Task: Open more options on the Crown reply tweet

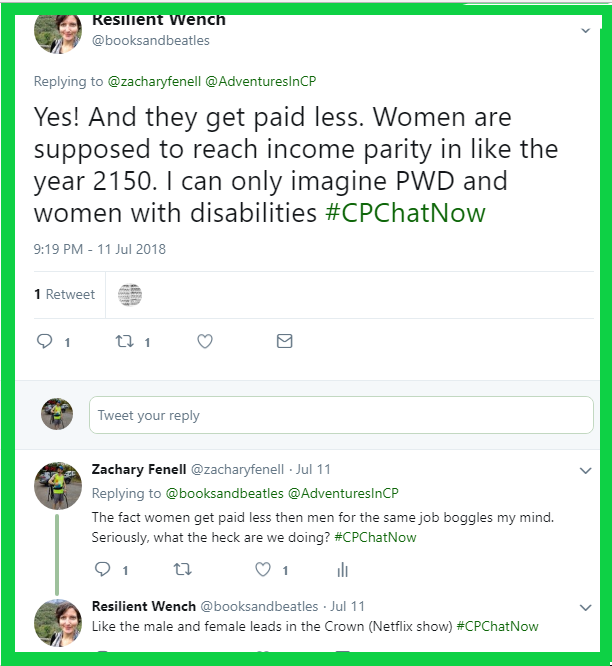Action: (586, 607)
